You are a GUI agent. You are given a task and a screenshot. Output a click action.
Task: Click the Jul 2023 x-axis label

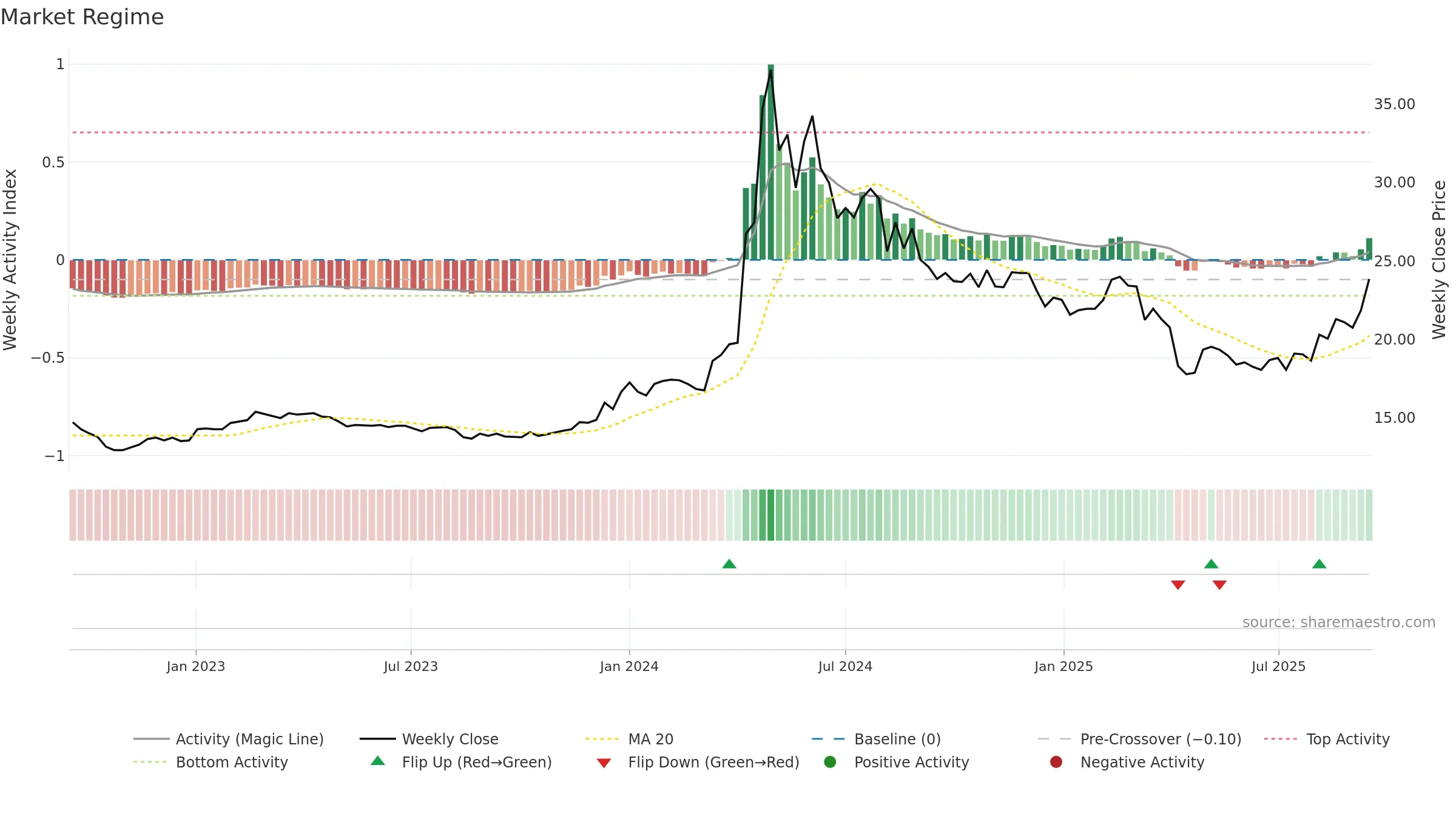click(411, 666)
